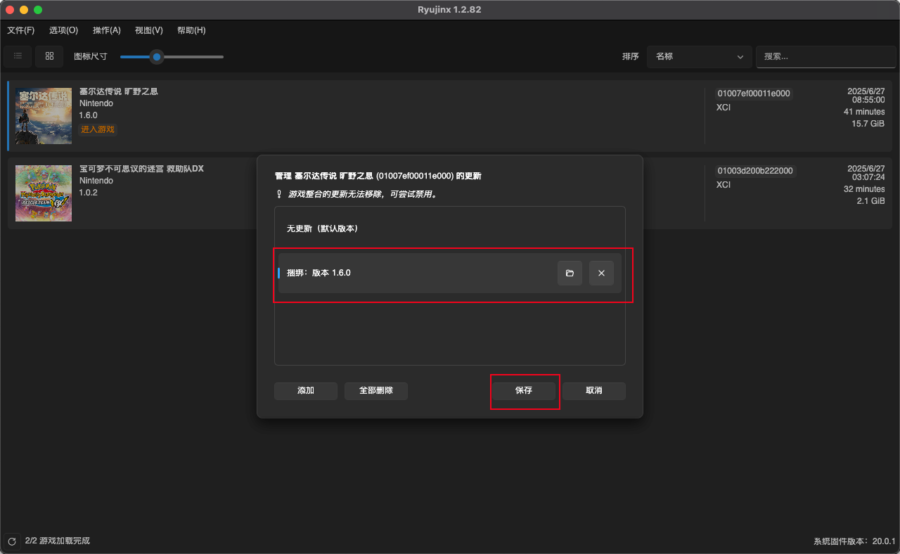The width and height of the screenshot is (900, 554).
Task: Open the 选项(O) menu
Action: click(63, 30)
